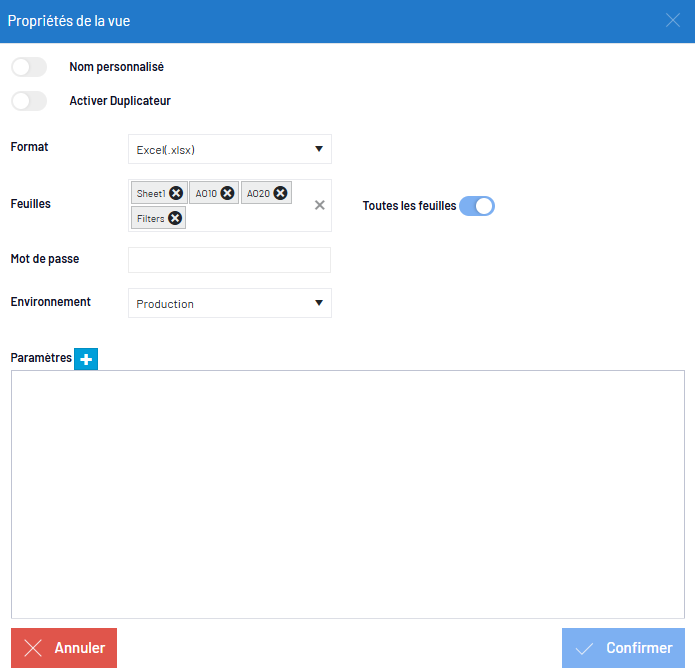Click Annuler to cancel changes
Screen dimensions: 695x672
(64, 648)
